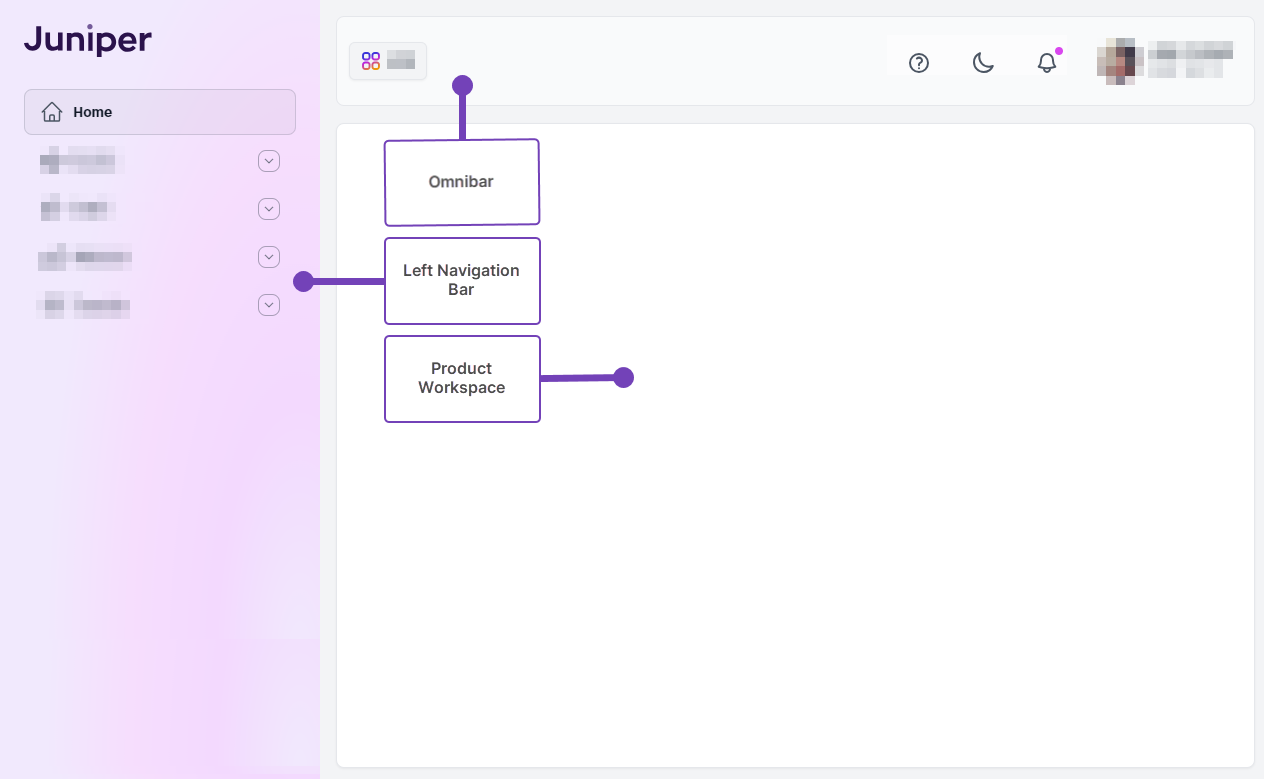Click the Product Workspace callout box

[x=462, y=378]
